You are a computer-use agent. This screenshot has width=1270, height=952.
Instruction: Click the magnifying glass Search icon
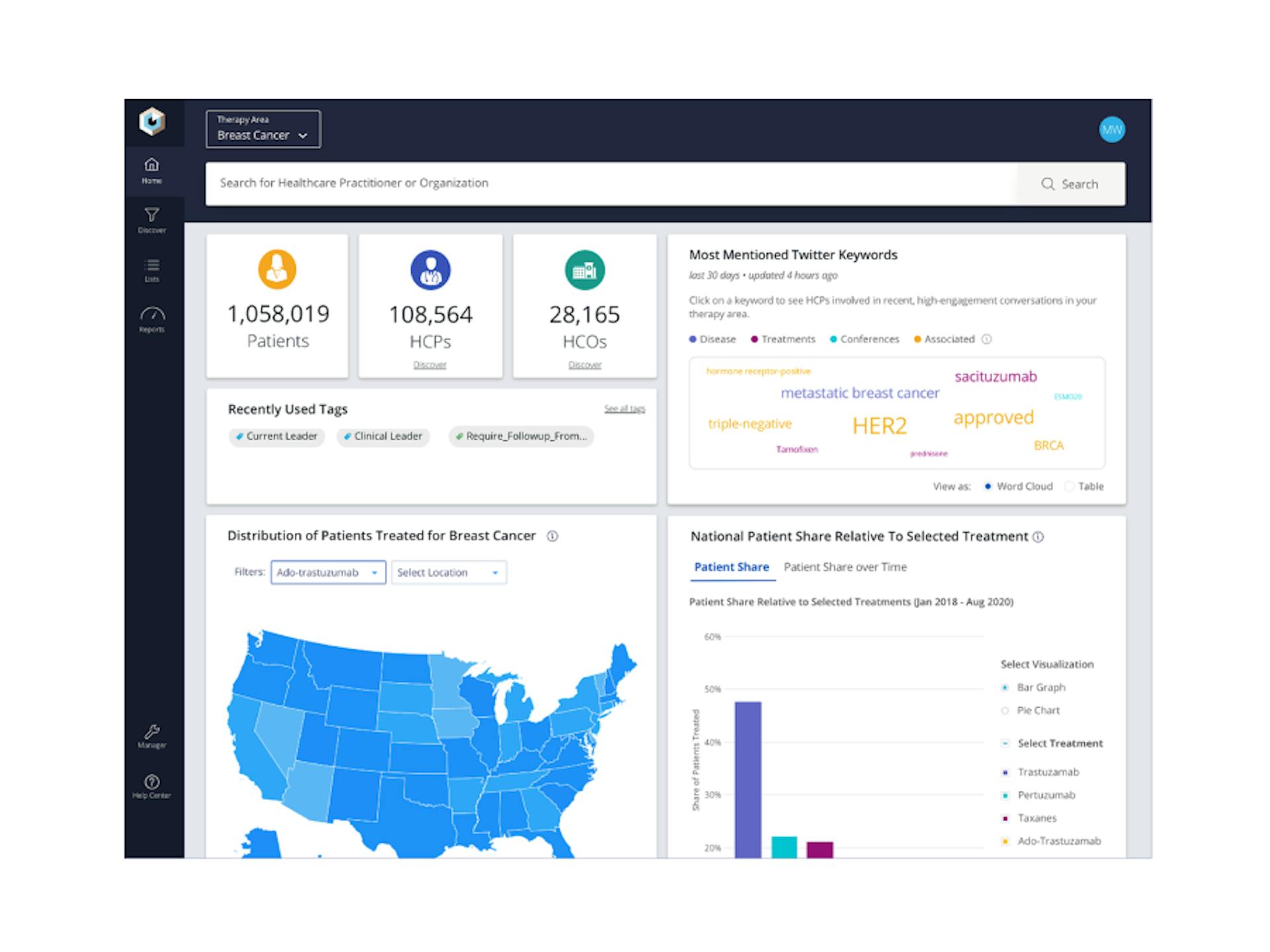pyautogui.click(x=1048, y=184)
